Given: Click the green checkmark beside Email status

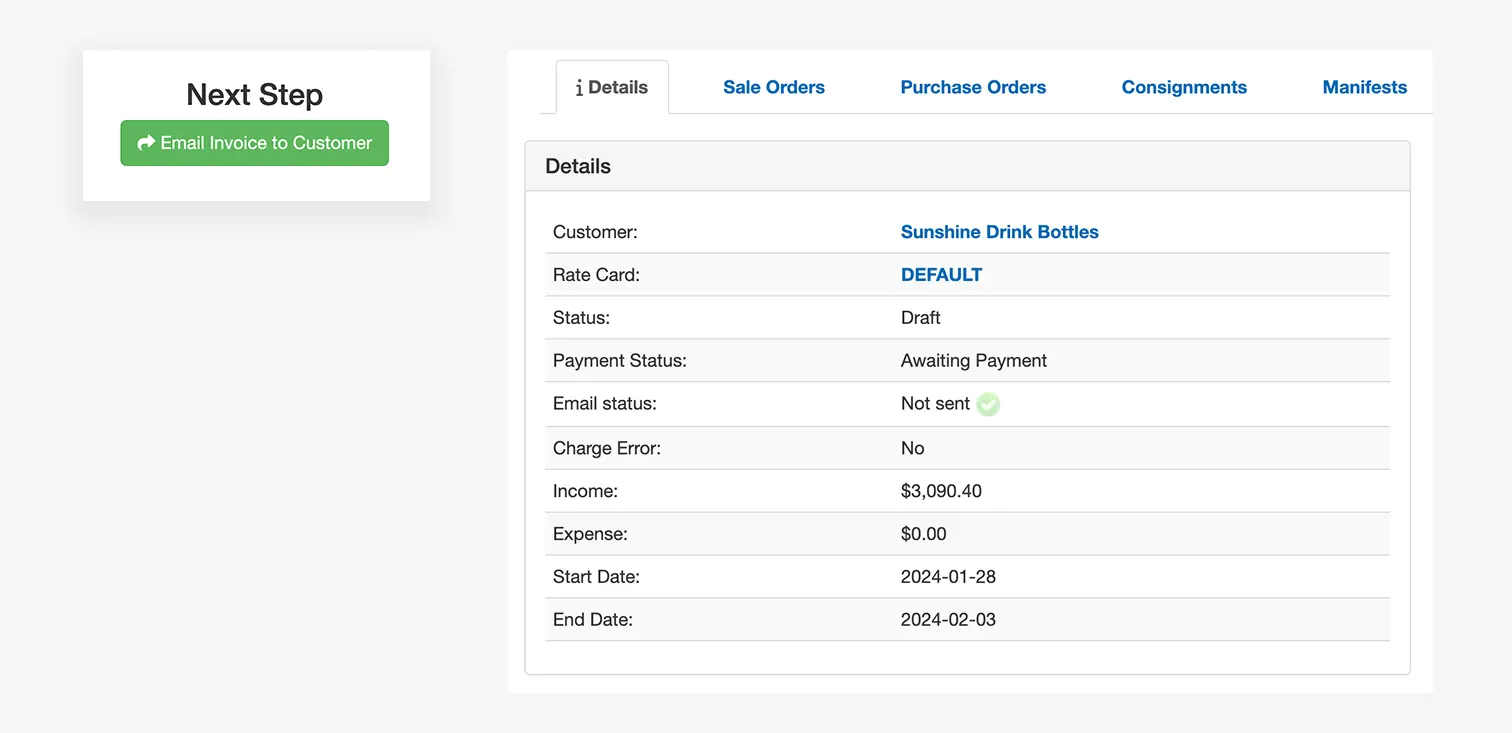Looking at the screenshot, I should point(988,404).
